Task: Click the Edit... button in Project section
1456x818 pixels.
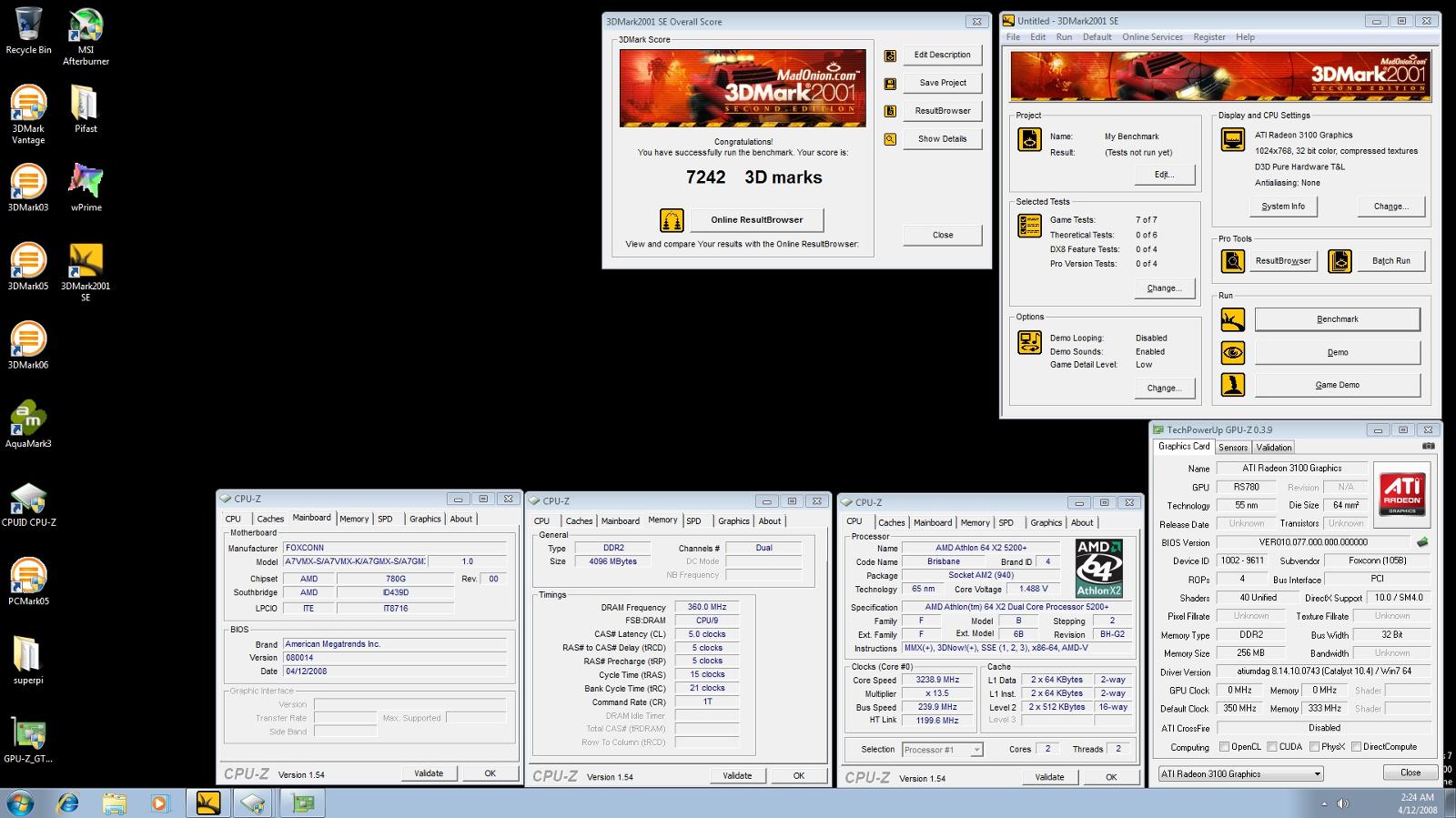Action: tap(1164, 175)
